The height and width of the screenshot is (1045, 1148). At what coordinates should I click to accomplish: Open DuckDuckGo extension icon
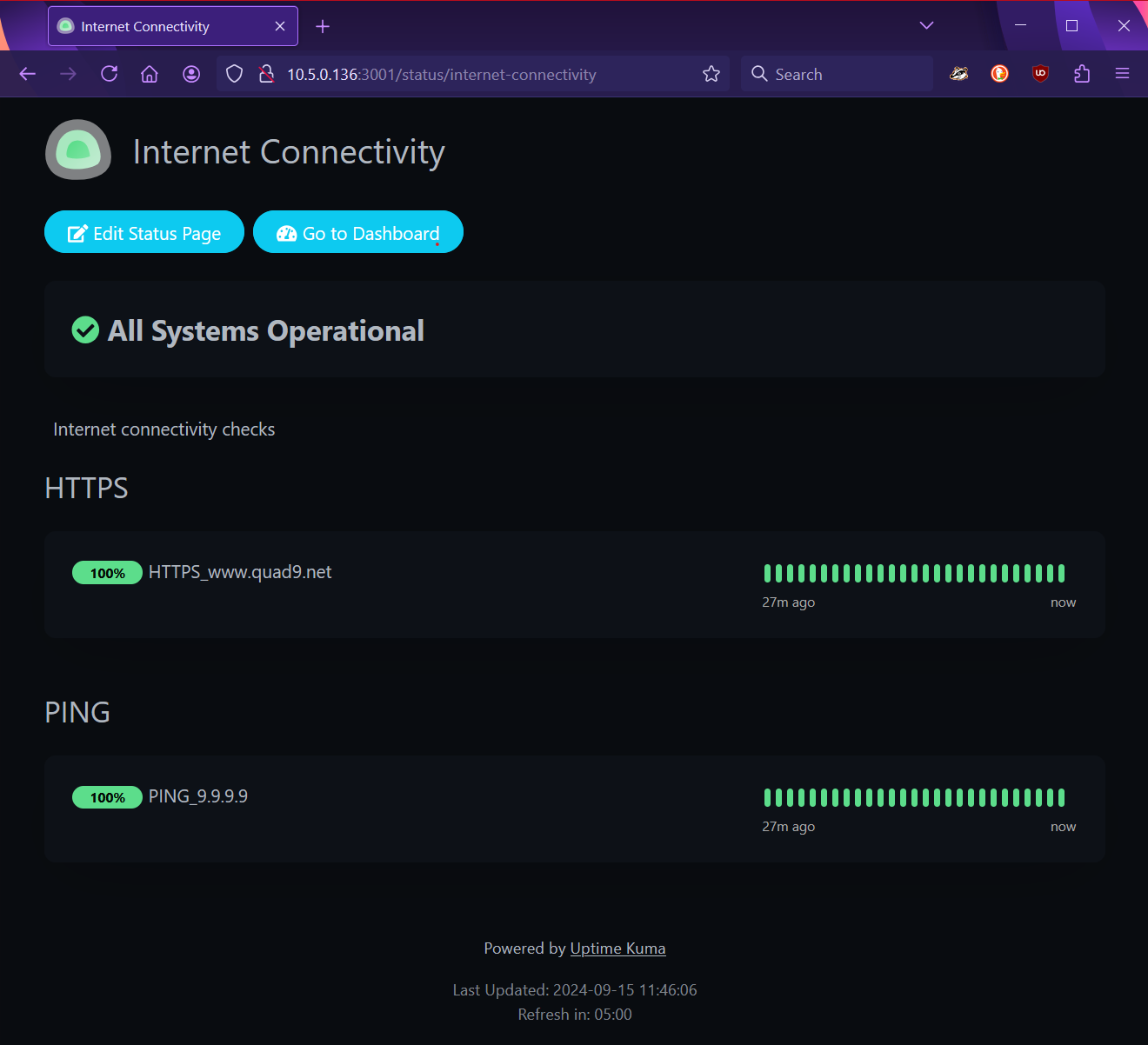click(x=999, y=74)
